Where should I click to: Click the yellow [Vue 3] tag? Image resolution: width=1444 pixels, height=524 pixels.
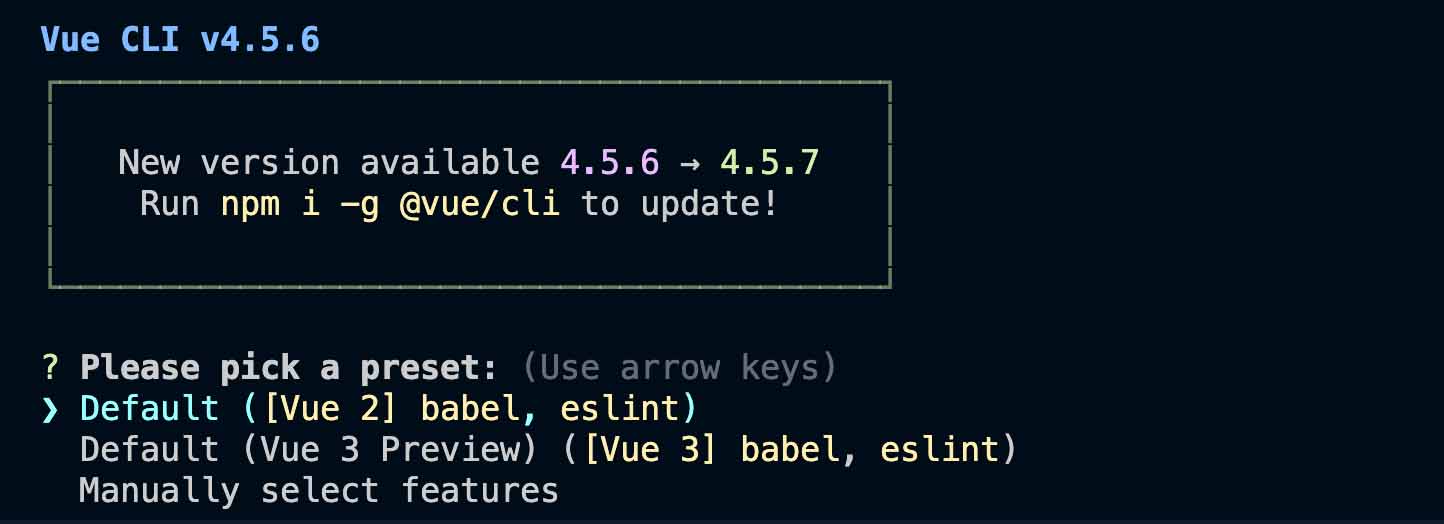coord(650,450)
